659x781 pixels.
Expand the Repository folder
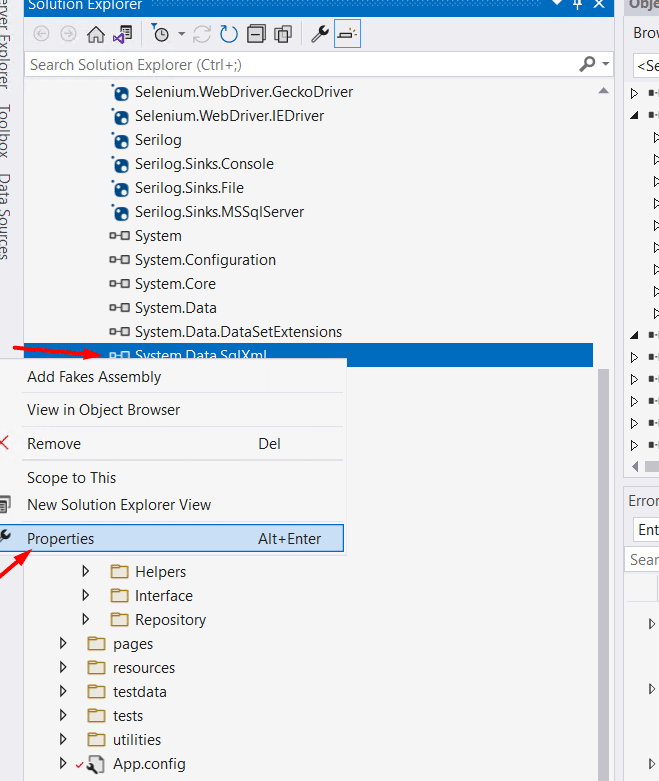[x=86, y=619]
